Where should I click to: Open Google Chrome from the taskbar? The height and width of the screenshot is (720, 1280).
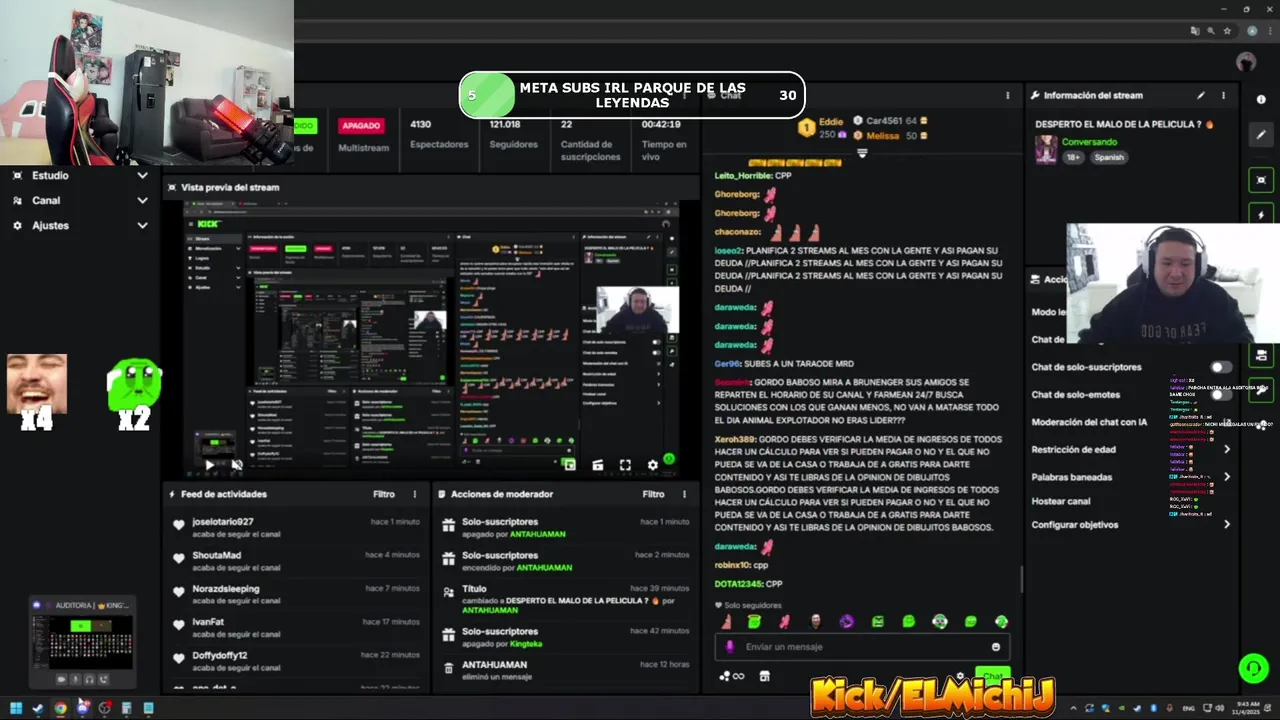[60, 708]
